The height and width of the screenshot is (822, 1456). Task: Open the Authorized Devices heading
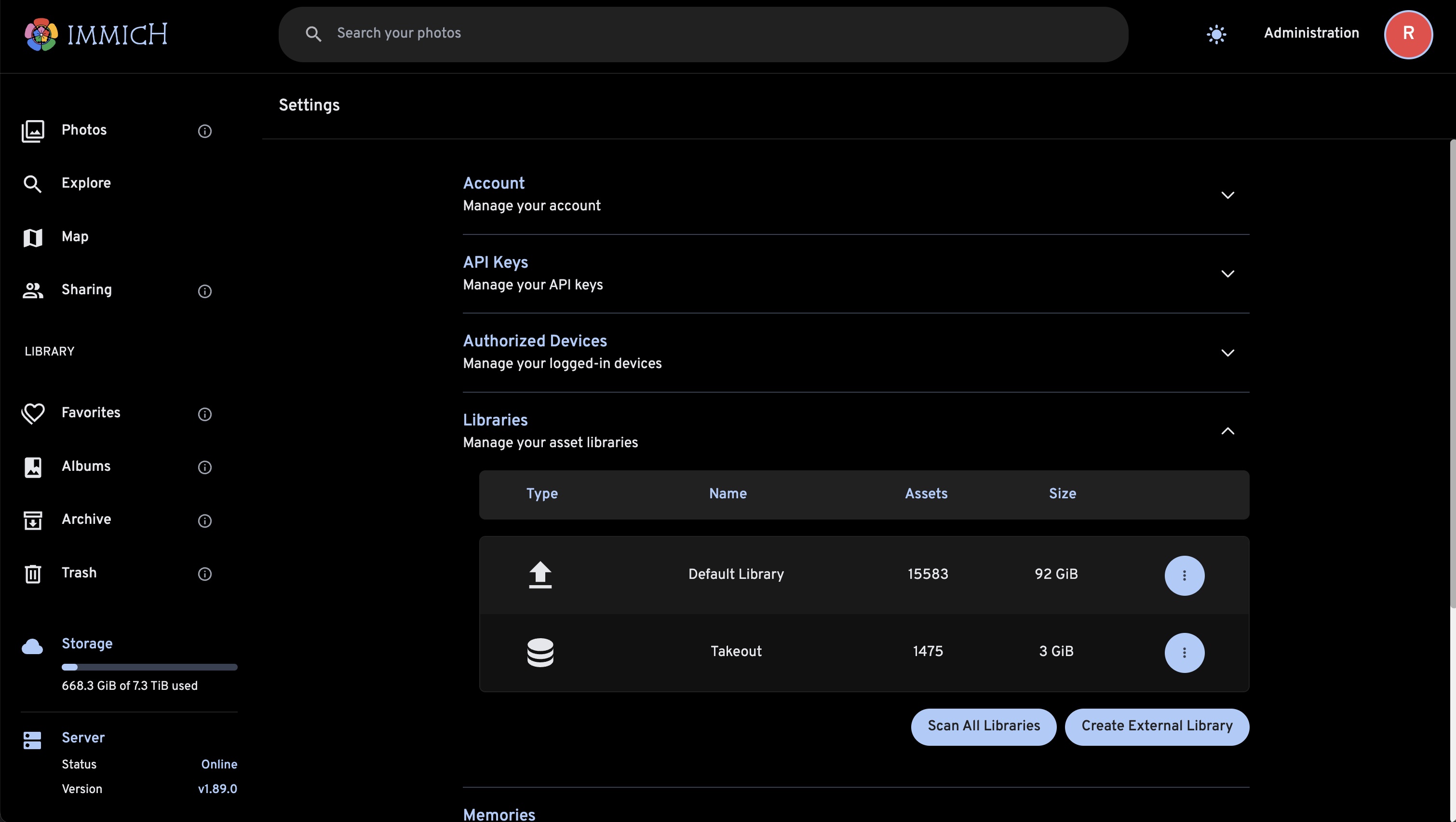coord(535,341)
